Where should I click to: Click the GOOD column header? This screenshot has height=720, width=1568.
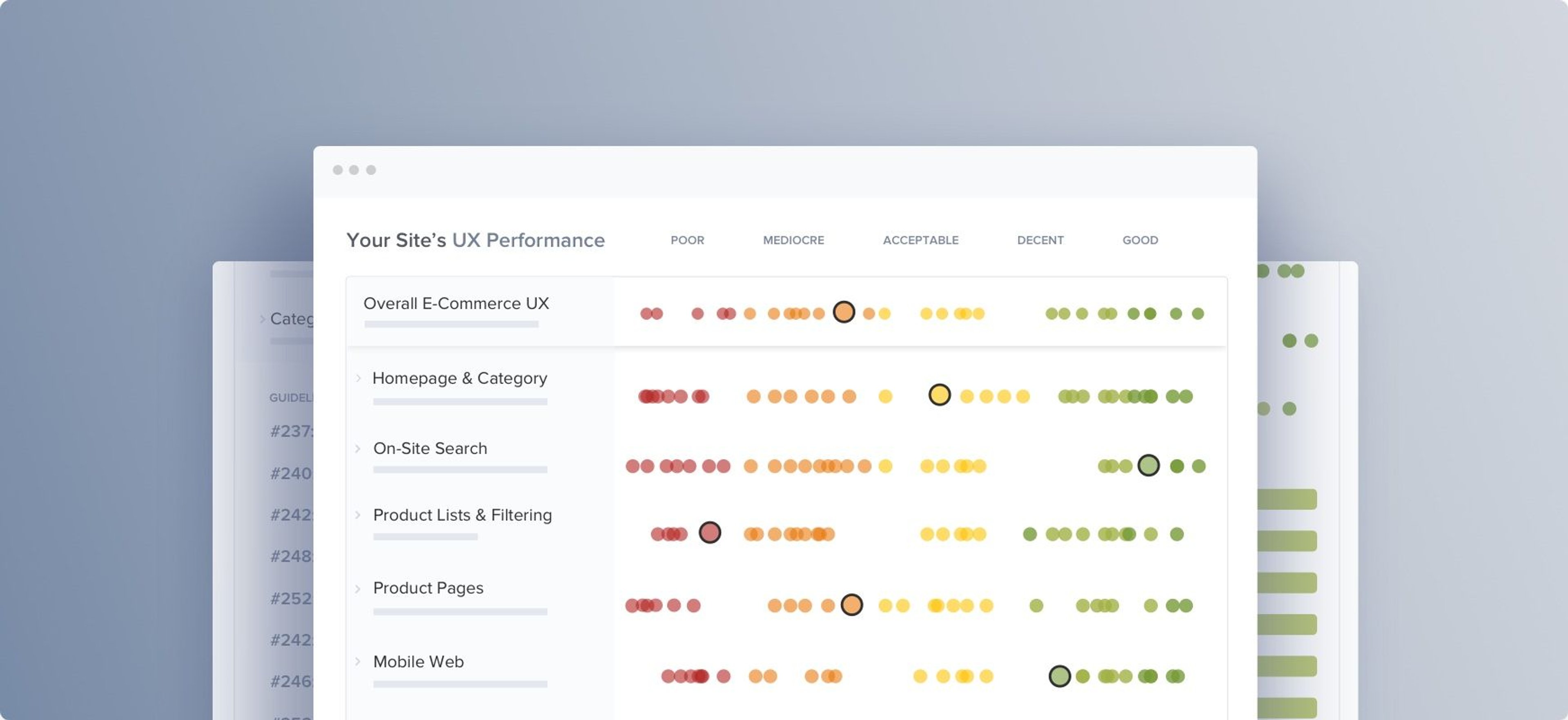[x=1140, y=241]
